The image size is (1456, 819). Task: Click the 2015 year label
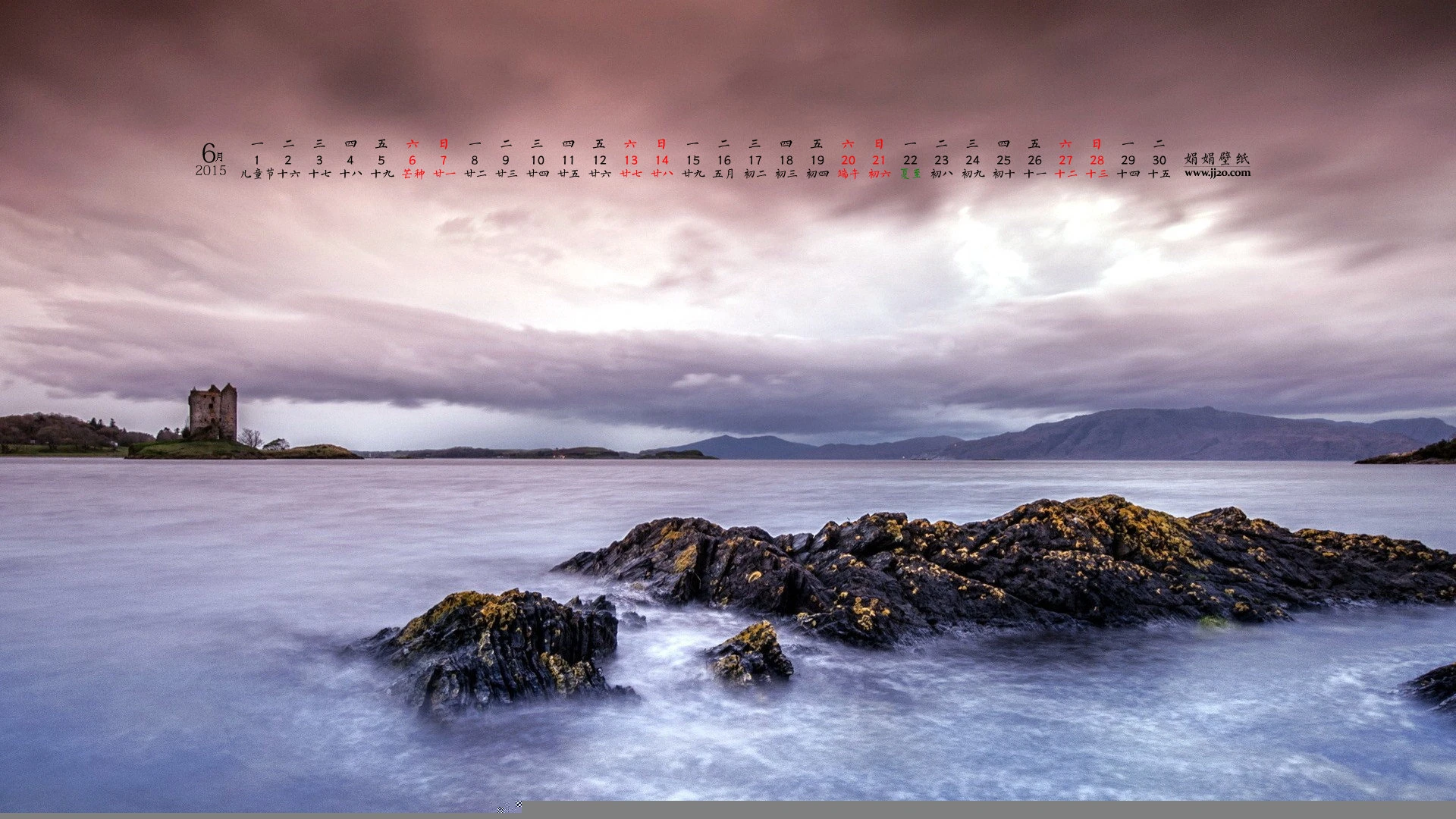click(x=211, y=171)
